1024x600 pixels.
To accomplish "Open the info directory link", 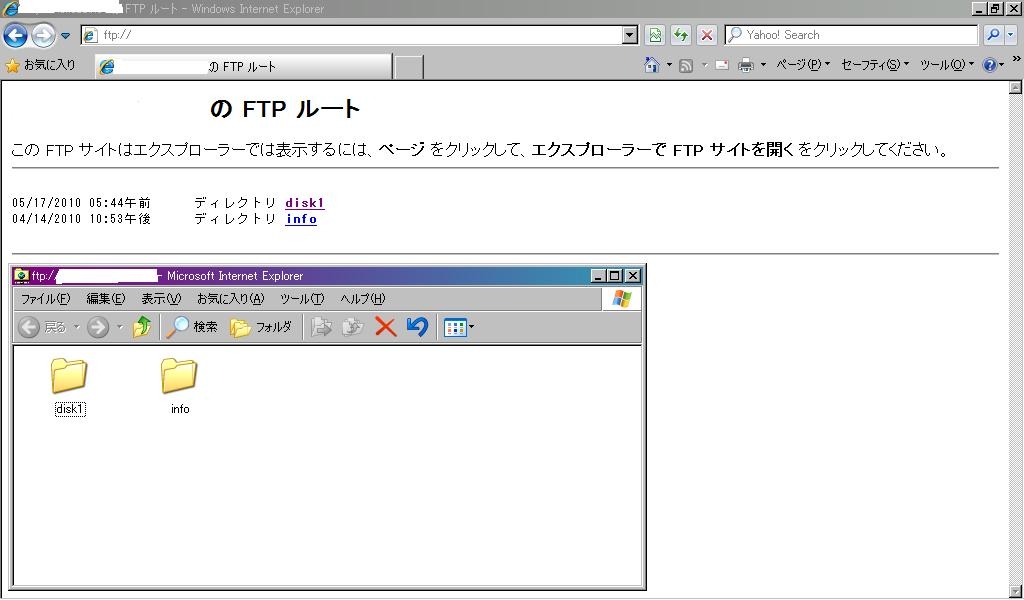I will coord(301,219).
